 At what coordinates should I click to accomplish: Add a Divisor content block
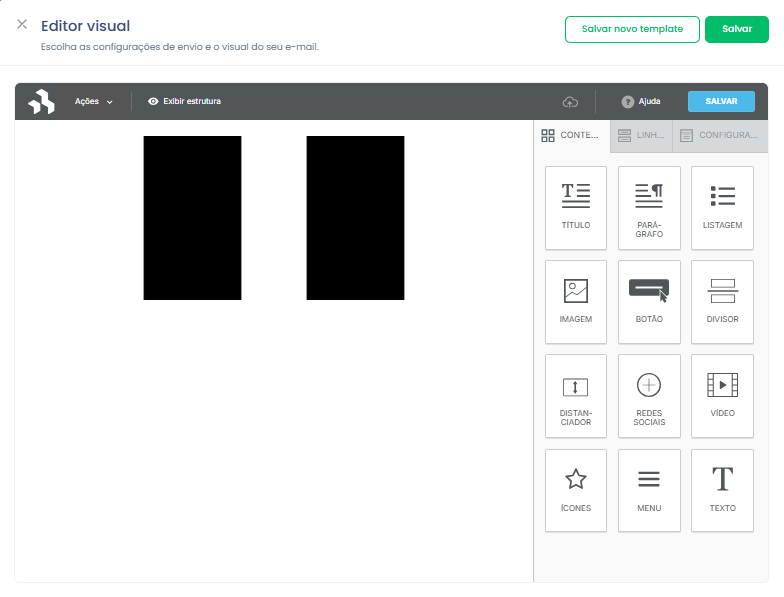click(x=722, y=302)
